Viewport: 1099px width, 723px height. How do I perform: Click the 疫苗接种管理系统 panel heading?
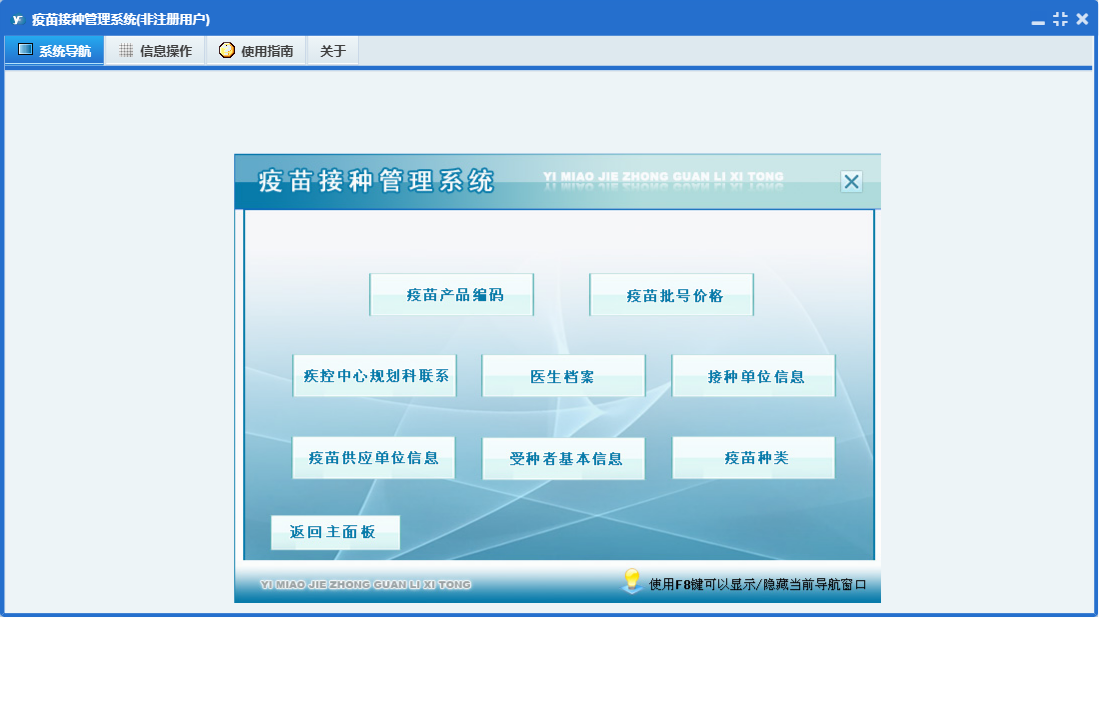pos(376,181)
